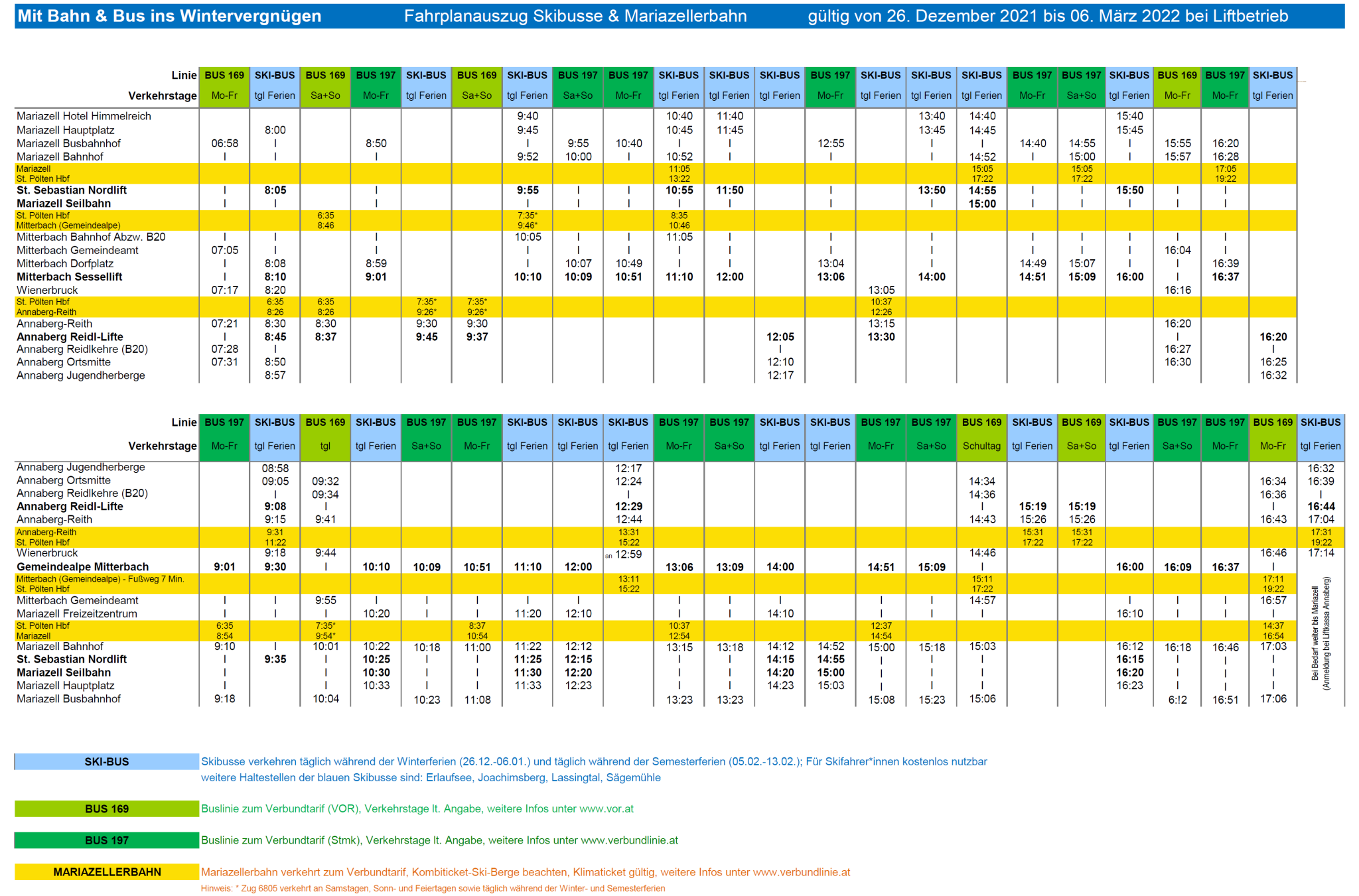Click the validity note "gültig von 26. Dezember 2021"

point(923,16)
